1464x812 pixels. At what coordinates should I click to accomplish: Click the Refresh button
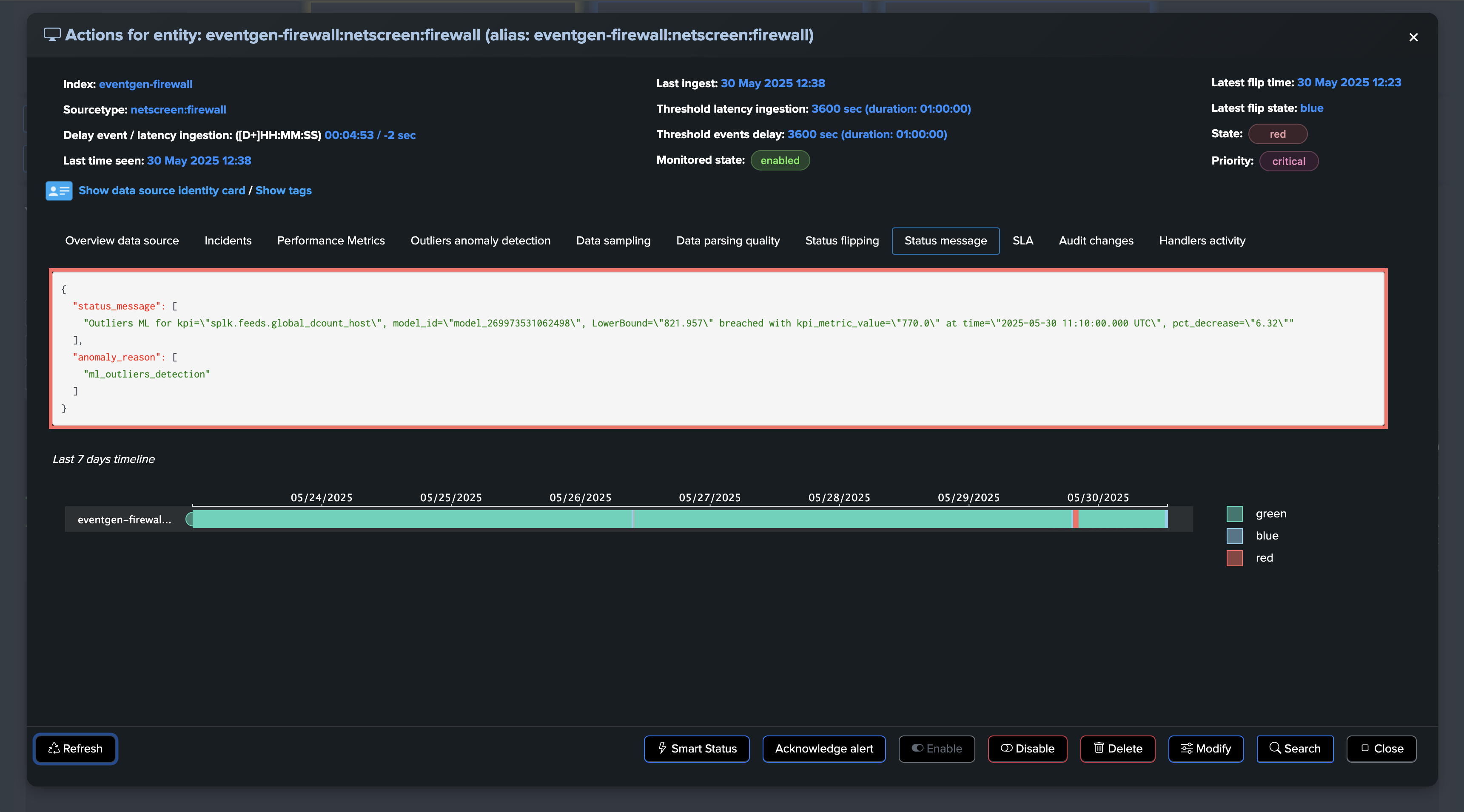click(76, 748)
